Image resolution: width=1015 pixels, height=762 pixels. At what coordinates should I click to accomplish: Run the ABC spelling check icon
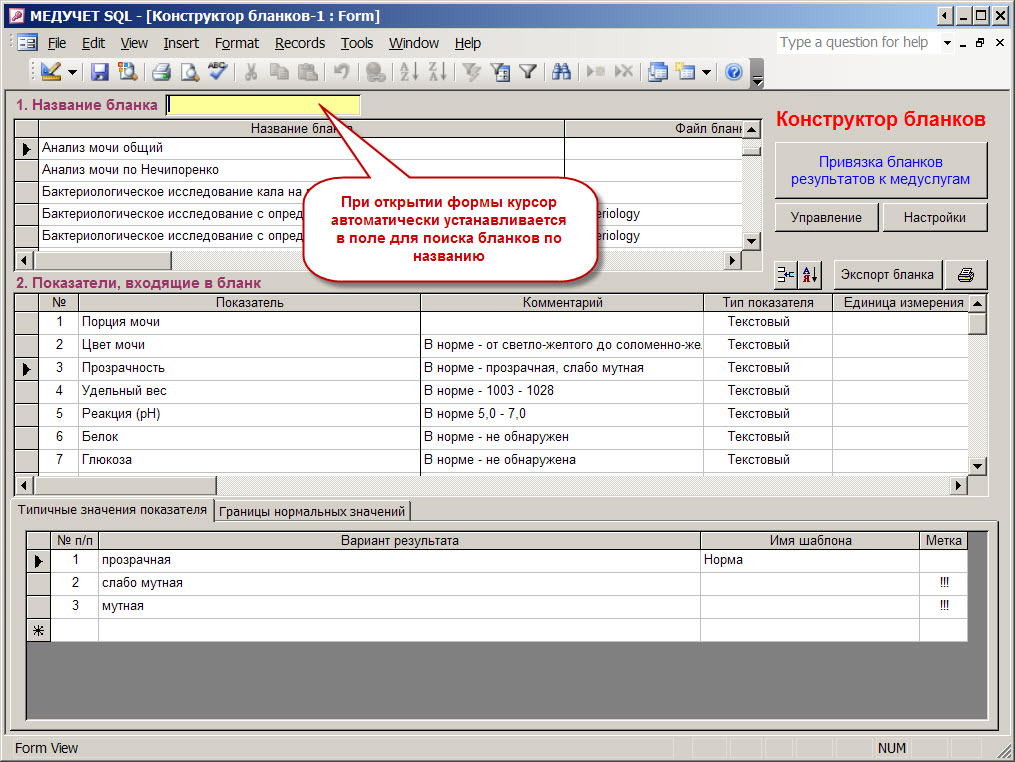[217, 72]
